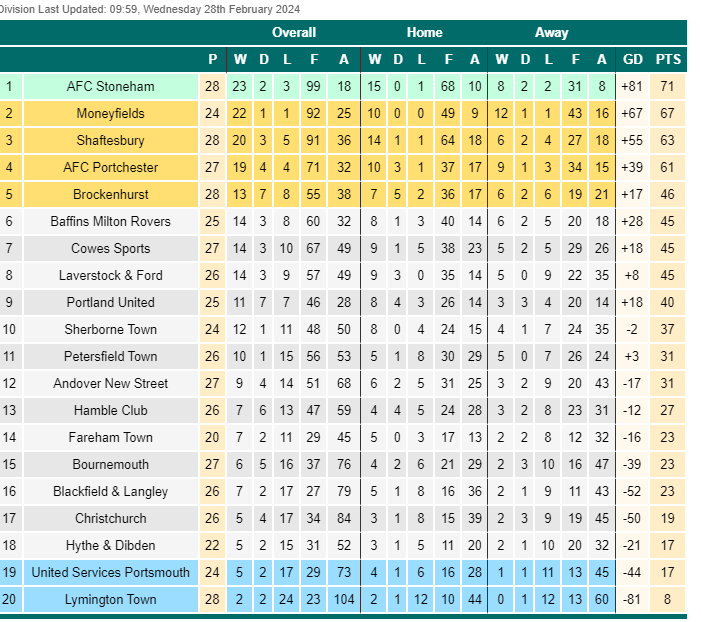Click the Hythe & Dibden team name

point(110,546)
